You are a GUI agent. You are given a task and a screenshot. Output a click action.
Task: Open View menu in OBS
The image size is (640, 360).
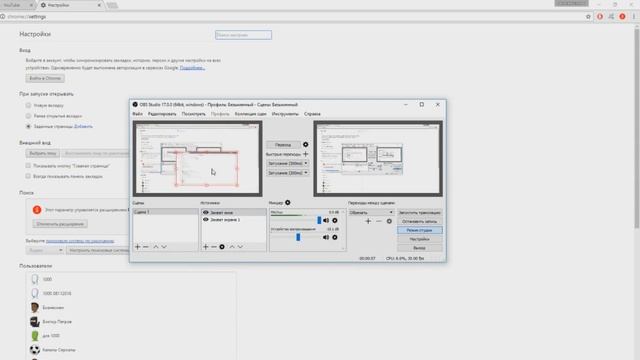pyautogui.click(x=193, y=114)
